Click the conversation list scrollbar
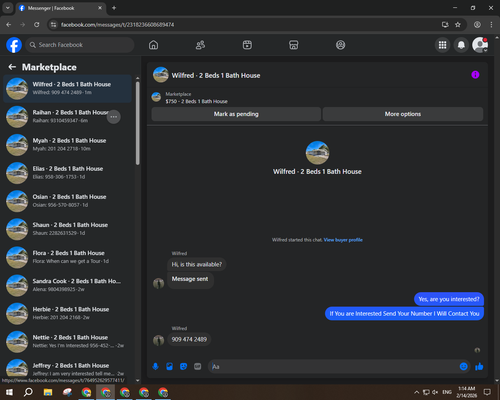This screenshot has width=500, height=400. [138, 123]
